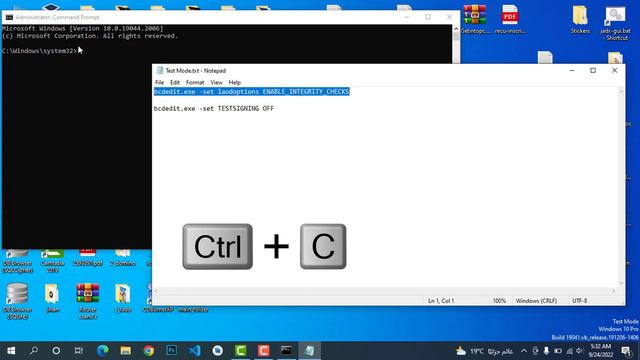This screenshot has width=640, height=360.
Task: Open the File menu in Notepad
Action: tap(159, 82)
